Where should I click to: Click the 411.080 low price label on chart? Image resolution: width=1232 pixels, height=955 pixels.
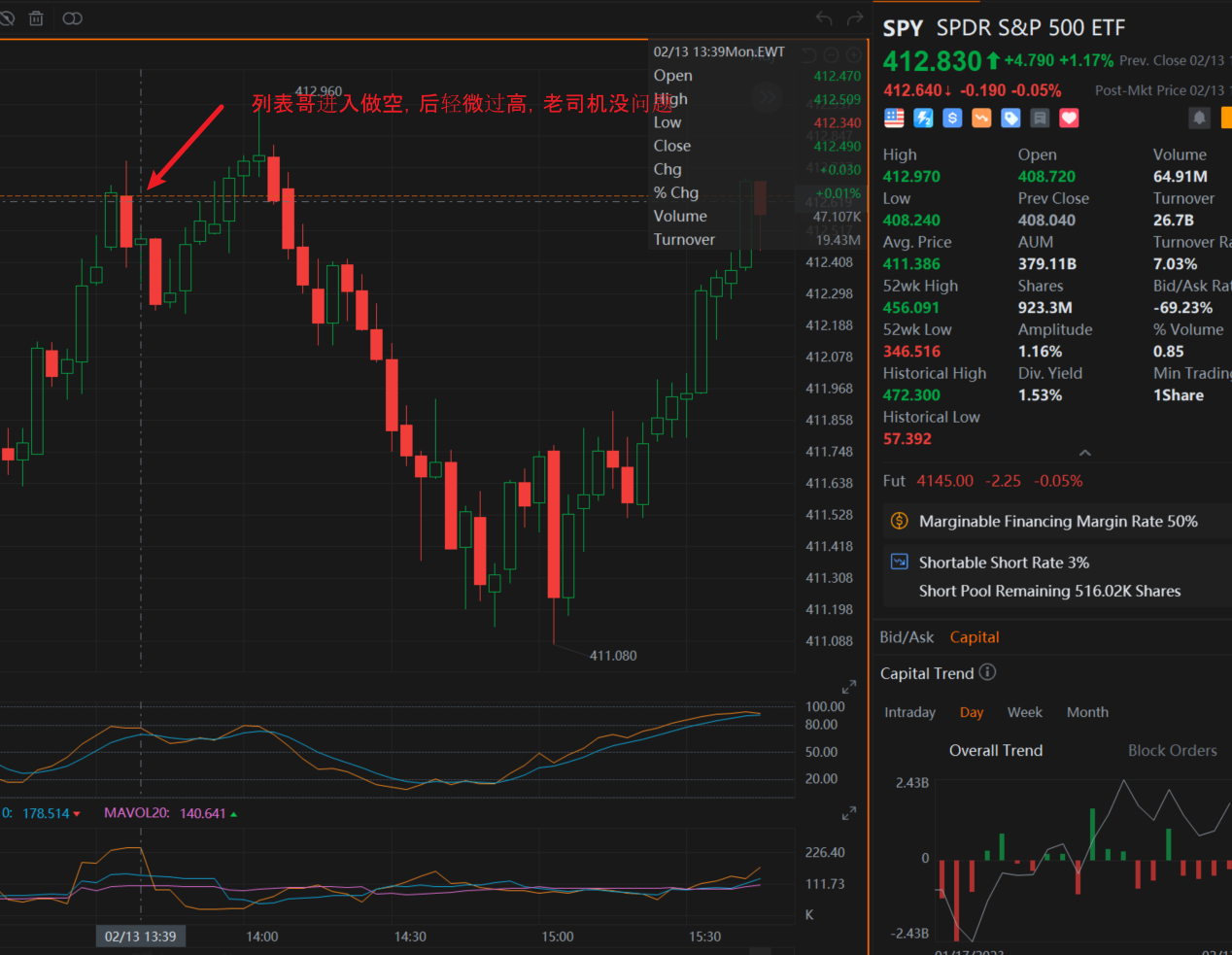(613, 656)
